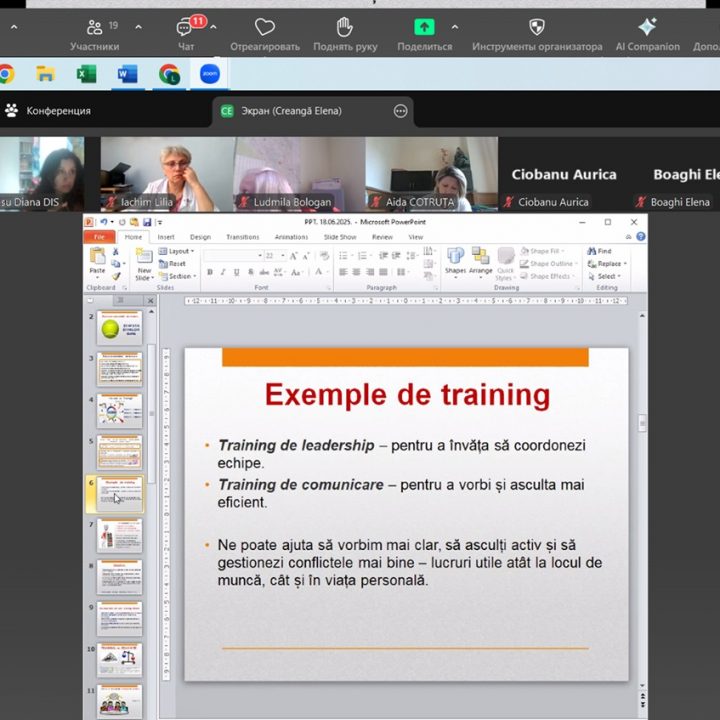Screen dimensions: 720x720
Task: Click the Iachim Lilia video tile
Action: tap(167, 174)
